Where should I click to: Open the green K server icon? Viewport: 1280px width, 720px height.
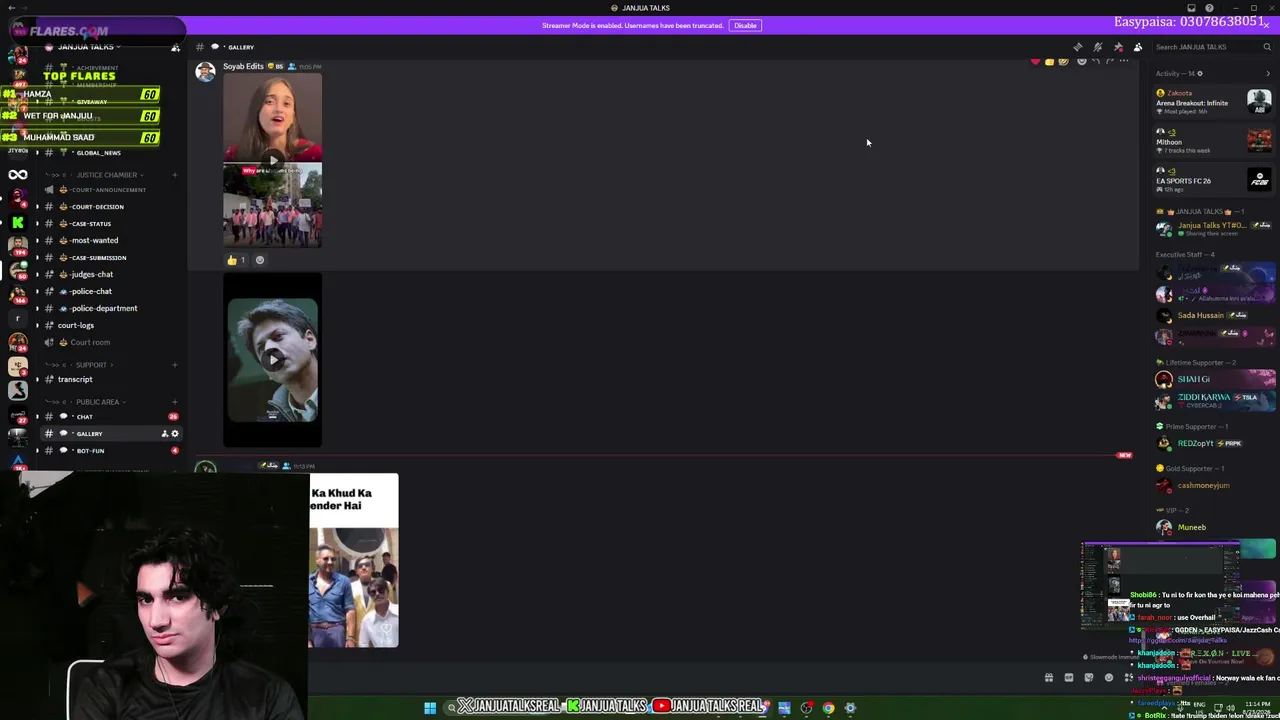pos(18,222)
